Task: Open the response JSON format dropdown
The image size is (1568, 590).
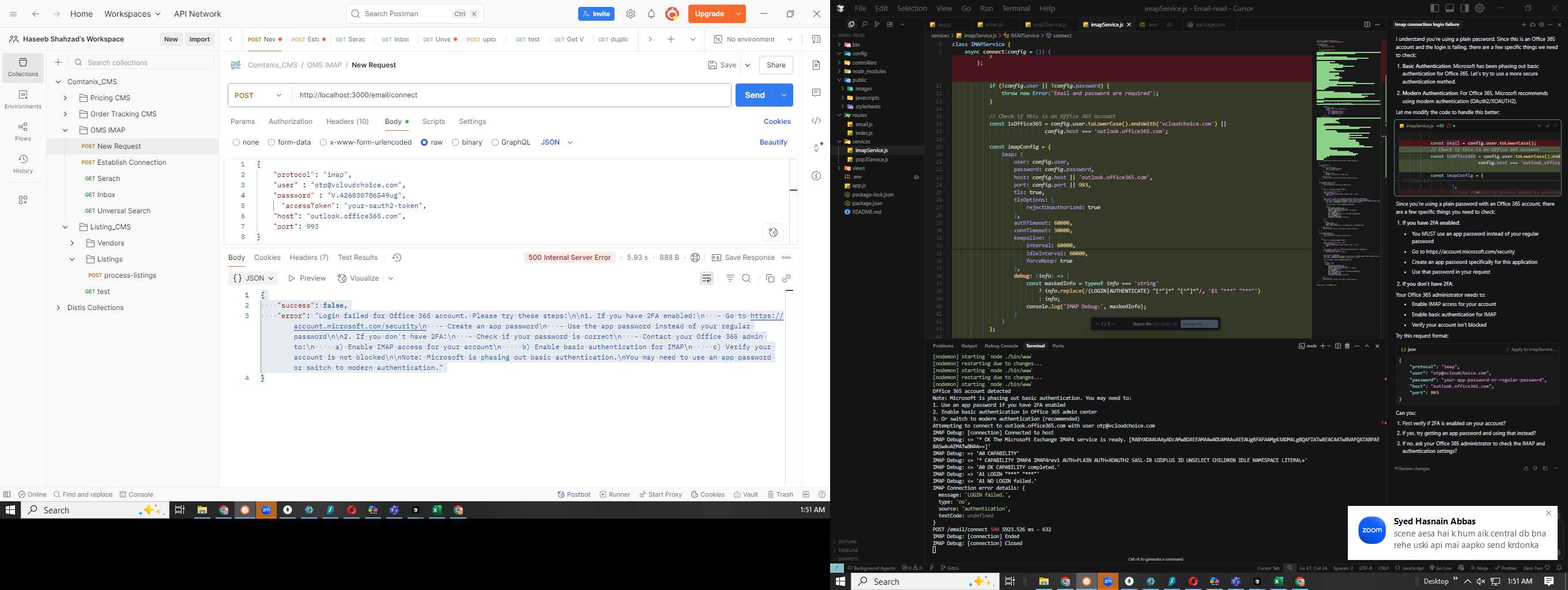Action: coord(253,278)
